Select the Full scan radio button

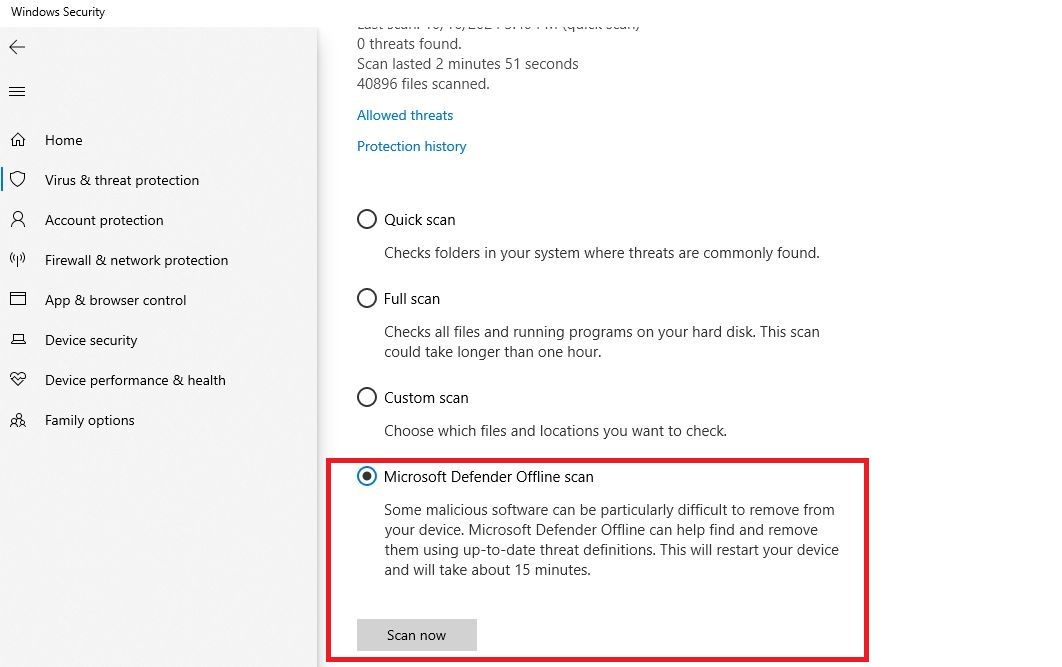pos(367,298)
